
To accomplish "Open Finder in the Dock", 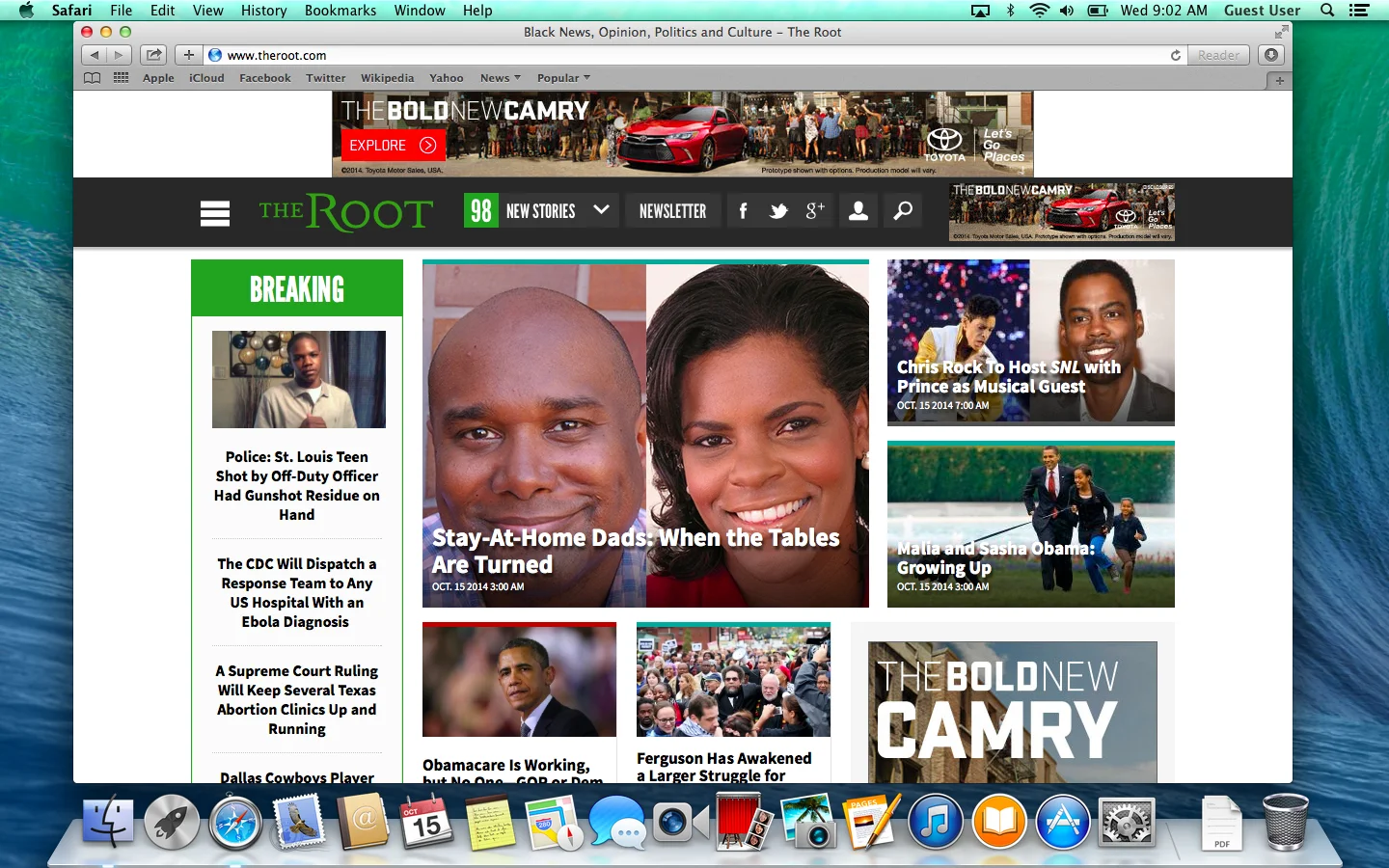I will click(108, 822).
